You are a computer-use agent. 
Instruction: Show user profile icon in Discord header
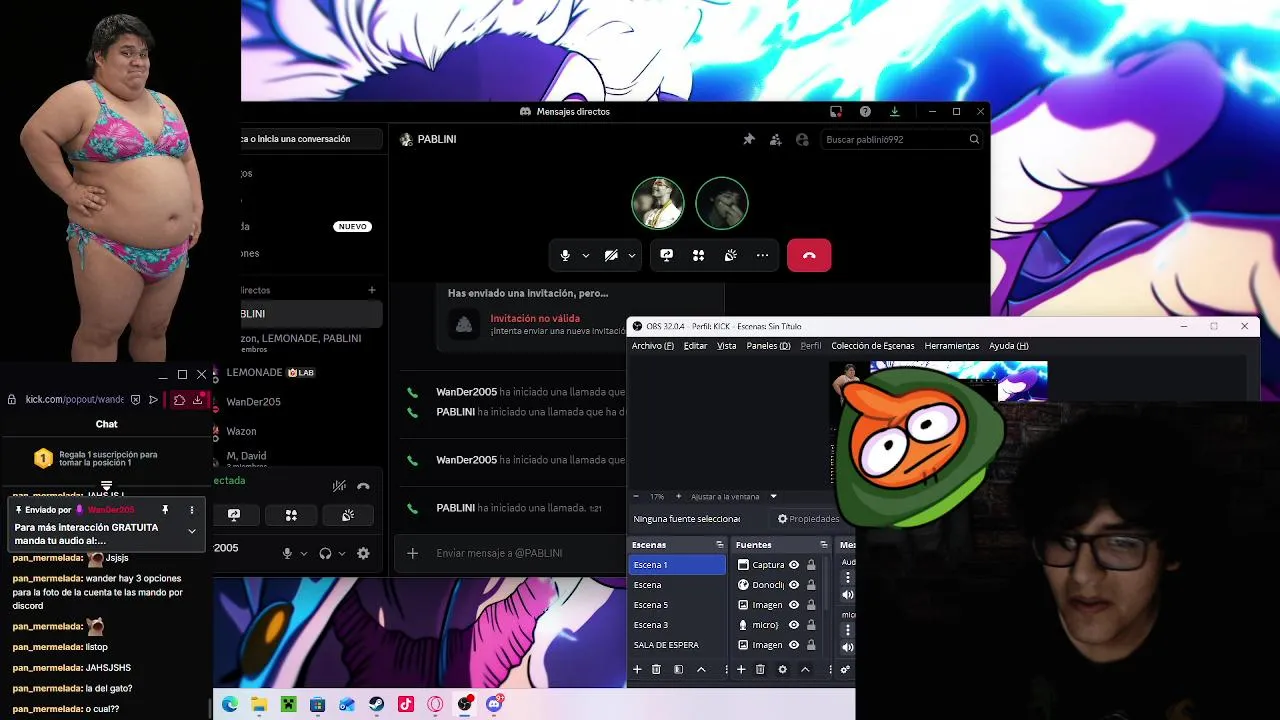pyautogui.click(x=802, y=140)
